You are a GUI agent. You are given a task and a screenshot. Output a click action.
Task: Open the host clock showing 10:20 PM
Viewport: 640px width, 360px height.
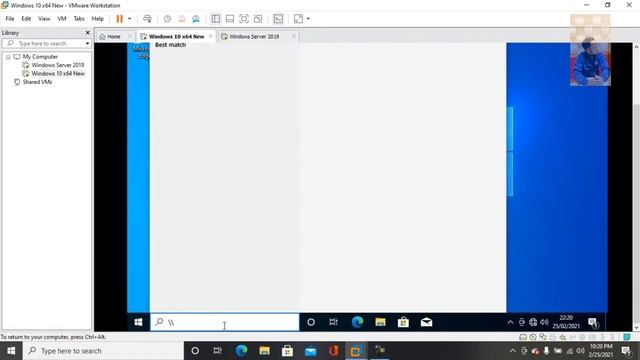600,351
